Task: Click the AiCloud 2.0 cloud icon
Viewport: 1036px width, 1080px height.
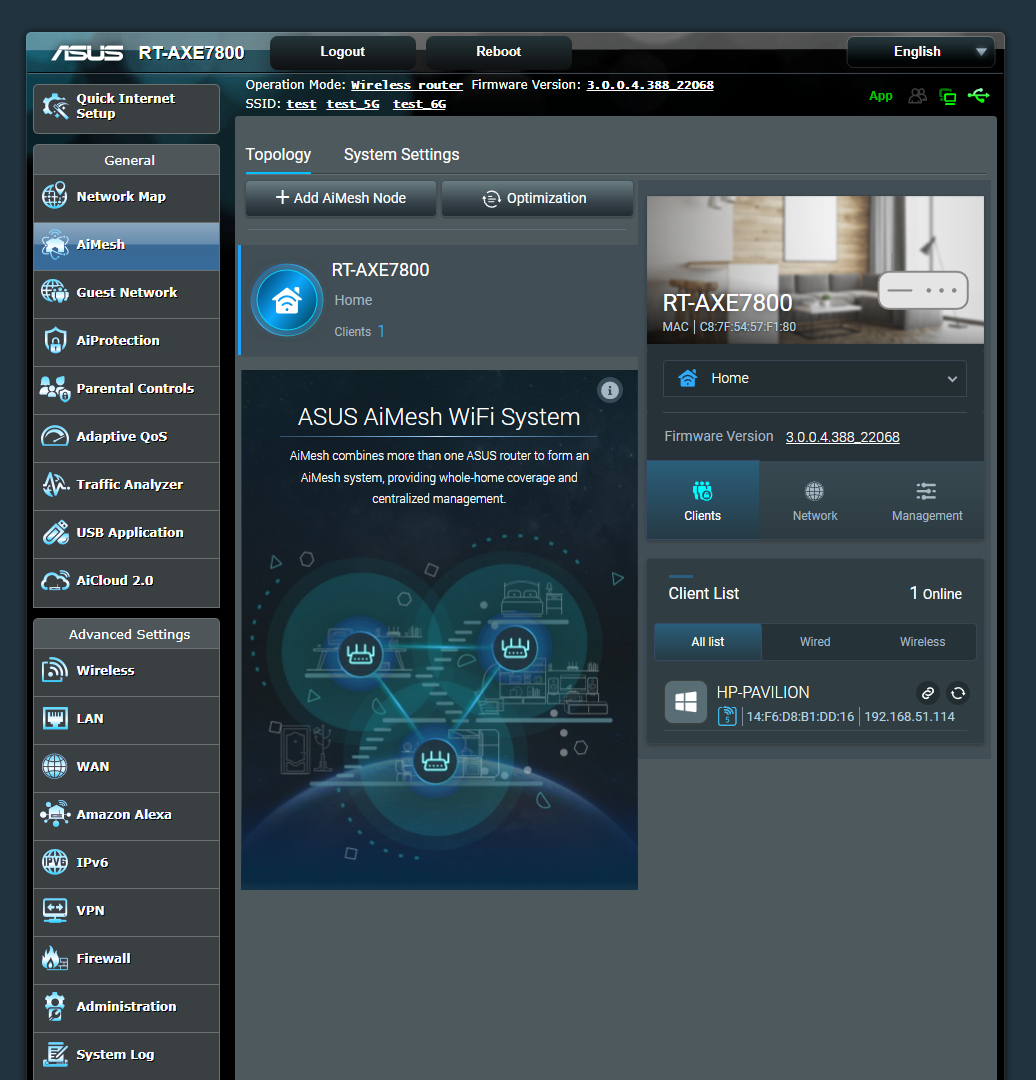Action: [54, 581]
